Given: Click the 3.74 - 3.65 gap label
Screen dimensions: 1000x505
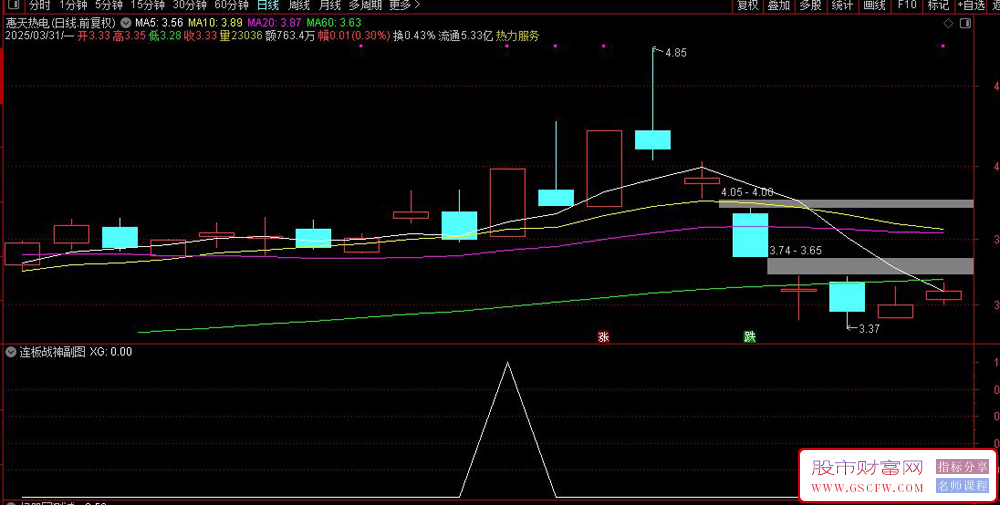Looking at the screenshot, I should [795, 251].
